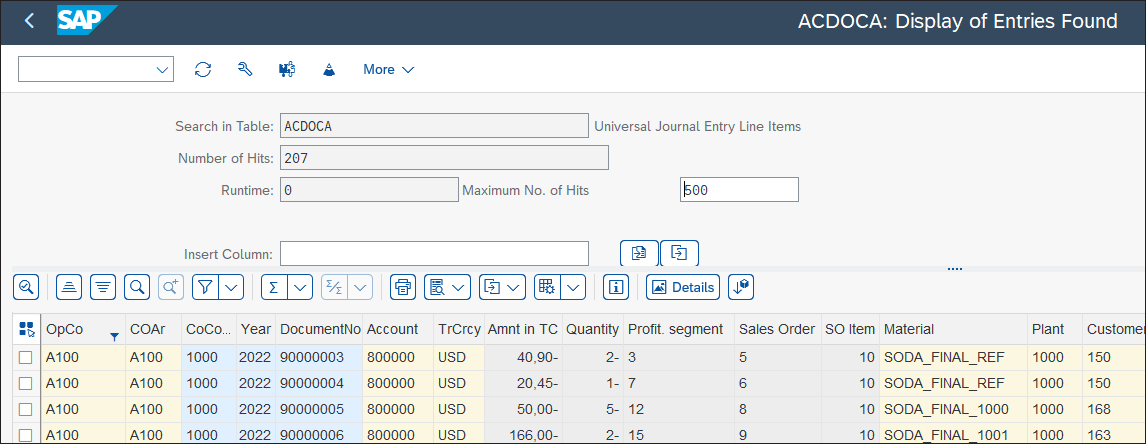This screenshot has width=1146, height=444.
Task: Expand the layout options dropdown arrow
Action: pyautogui.click(x=573, y=287)
